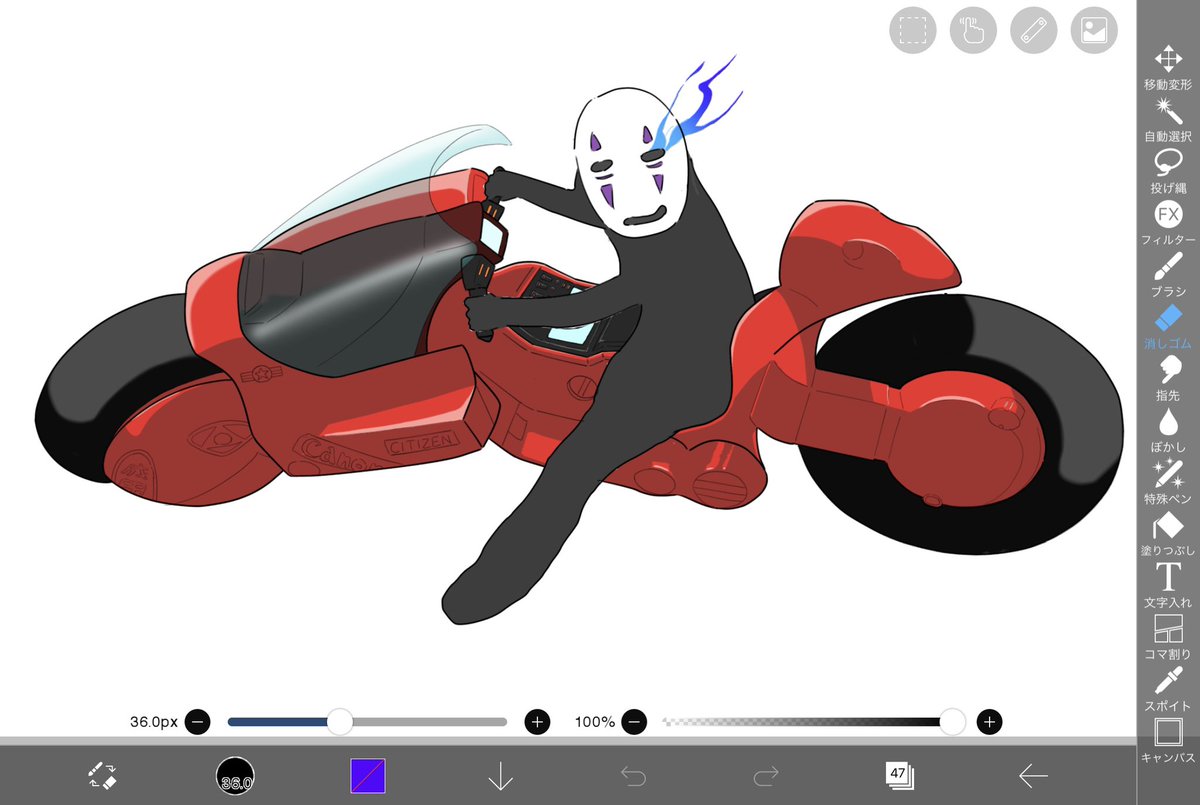
Task: Select the Brush (ブラシ) tool
Action: point(1168,275)
